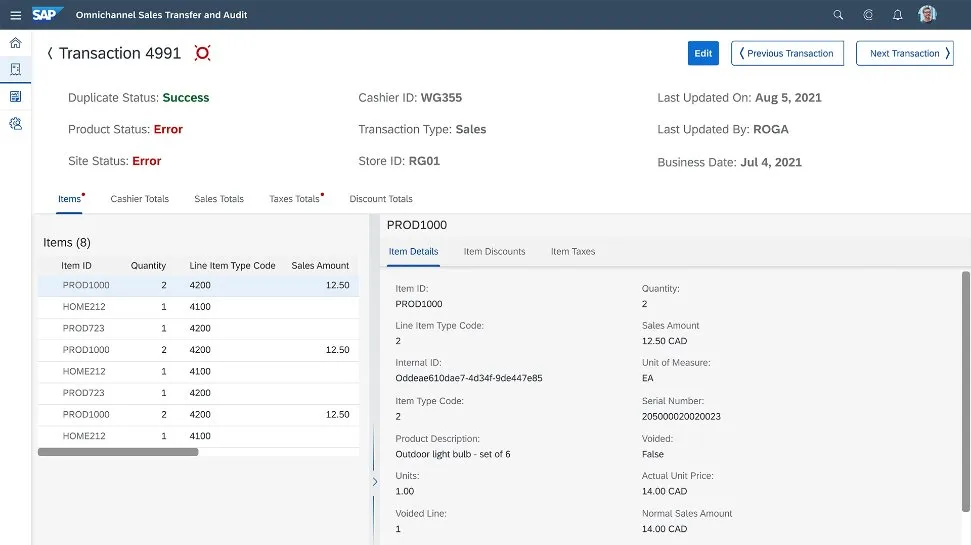Go to Previous Transaction
Image resolution: width=971 pixels, height=545 pixels.
pos(787,53)
